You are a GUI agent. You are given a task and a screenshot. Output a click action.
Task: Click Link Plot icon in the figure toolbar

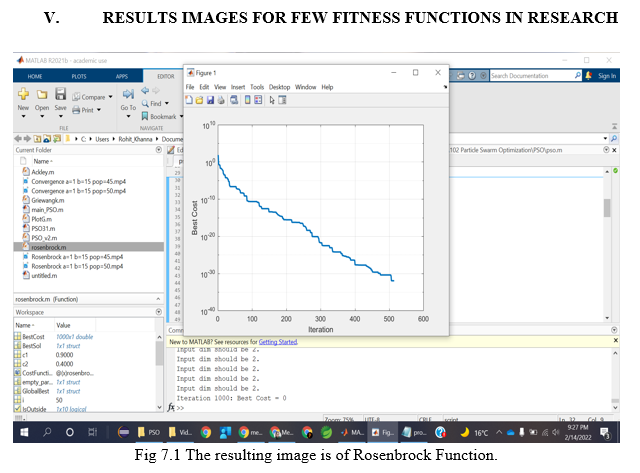coord(234,100)
